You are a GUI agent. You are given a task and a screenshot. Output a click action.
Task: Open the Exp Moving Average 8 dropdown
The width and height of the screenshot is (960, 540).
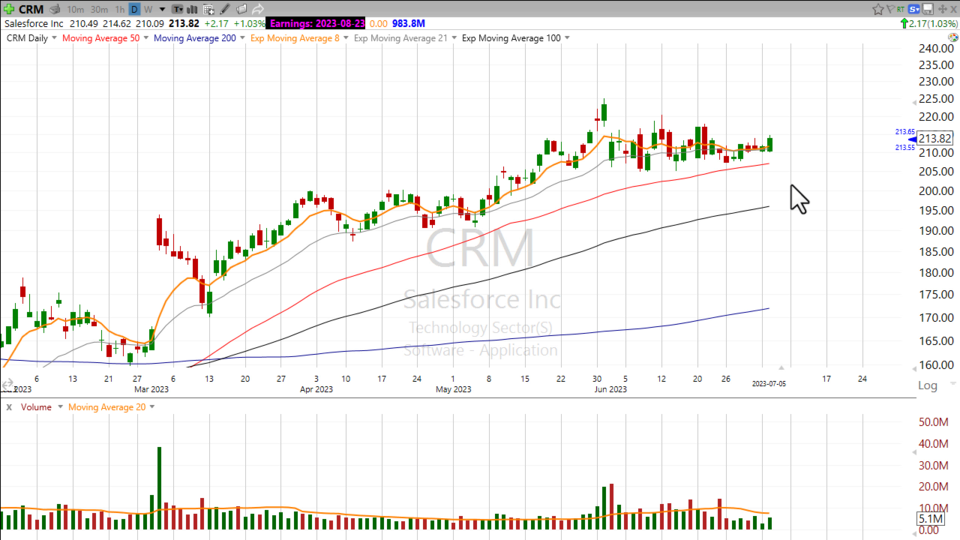pyautogui.click(x=345, y=38)
